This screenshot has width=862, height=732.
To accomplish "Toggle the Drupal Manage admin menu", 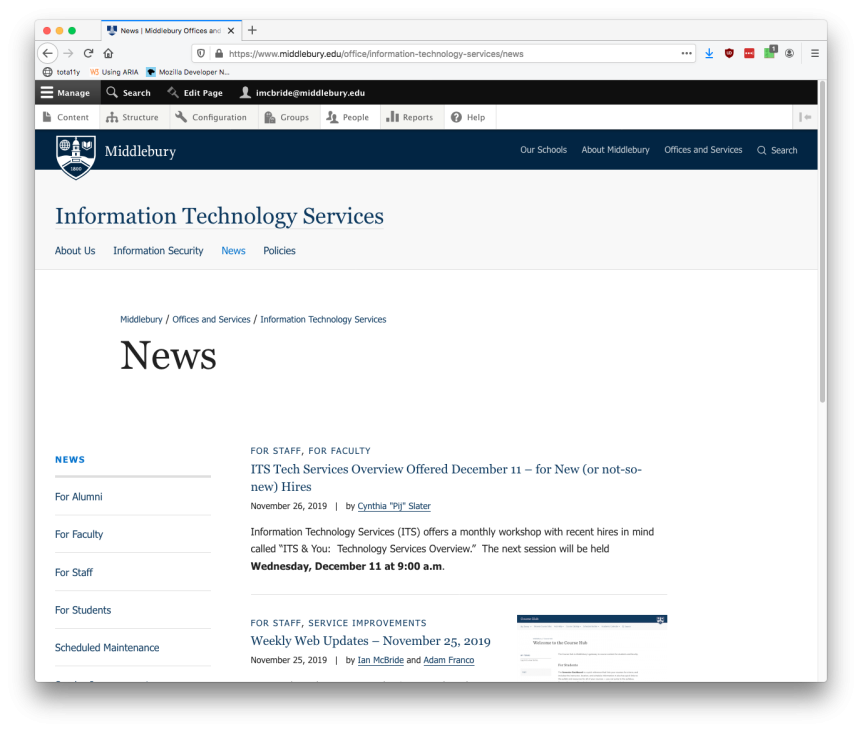I will 66,93.
